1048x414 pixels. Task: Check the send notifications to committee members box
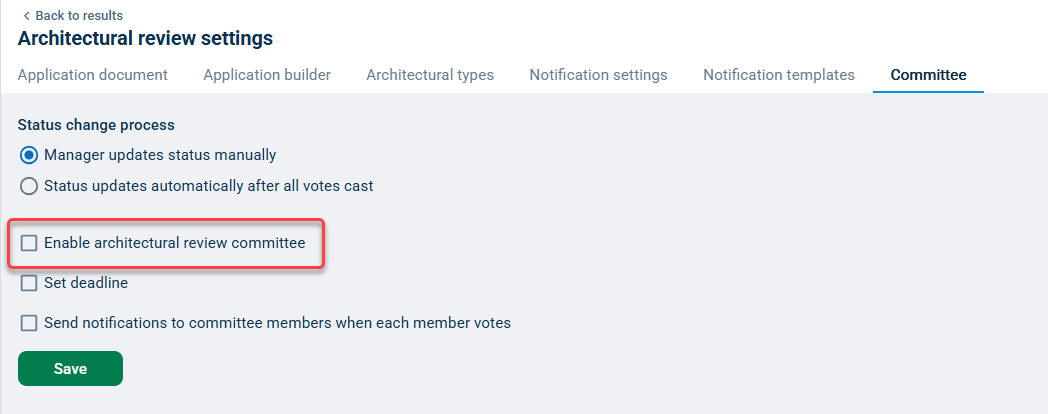pyautogui.click(x=29, y=323)
